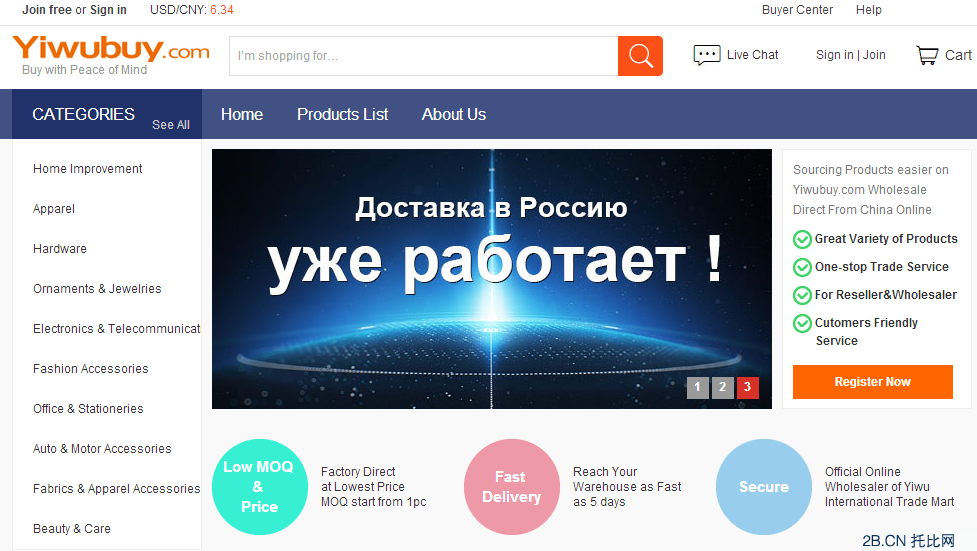The width and height of the screenshot is (977, 551).
Task: Go to About Us in navigation bar
Action: (454, 114)
